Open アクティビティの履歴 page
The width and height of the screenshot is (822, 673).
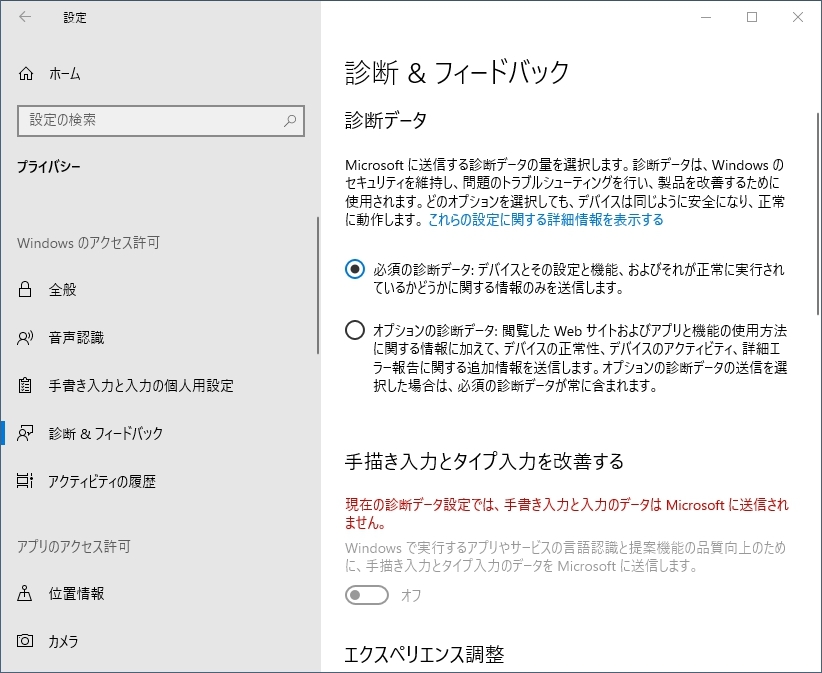click(x=158, y=481)
